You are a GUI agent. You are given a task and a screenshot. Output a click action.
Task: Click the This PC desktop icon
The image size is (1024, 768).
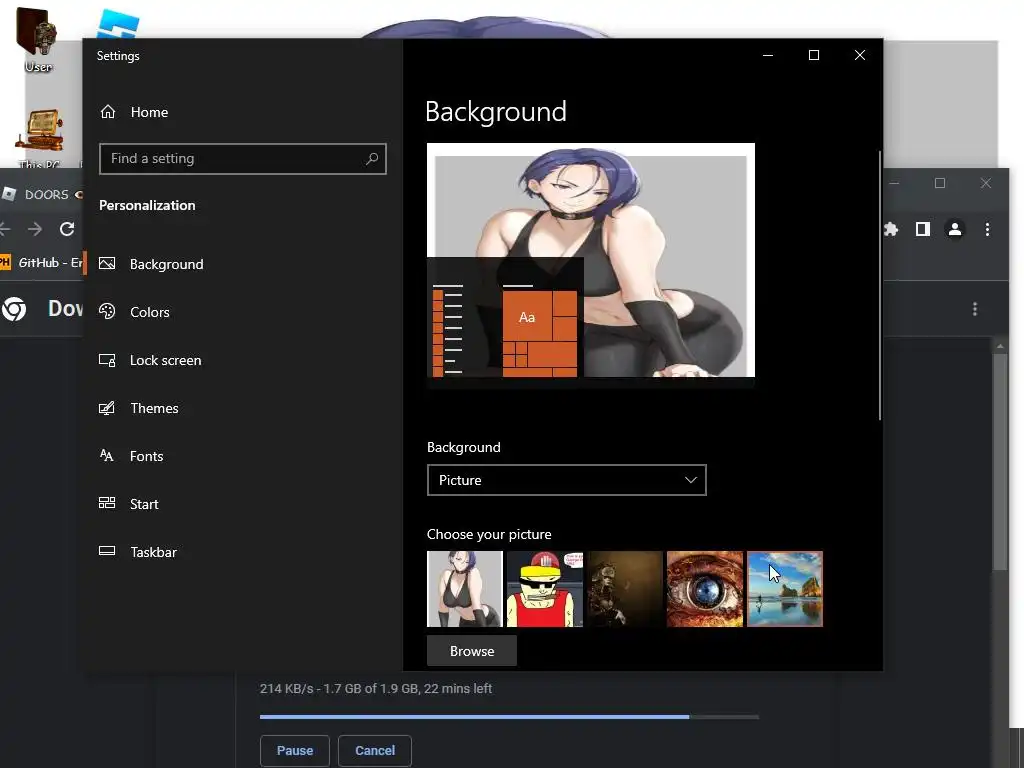[39, 138]
